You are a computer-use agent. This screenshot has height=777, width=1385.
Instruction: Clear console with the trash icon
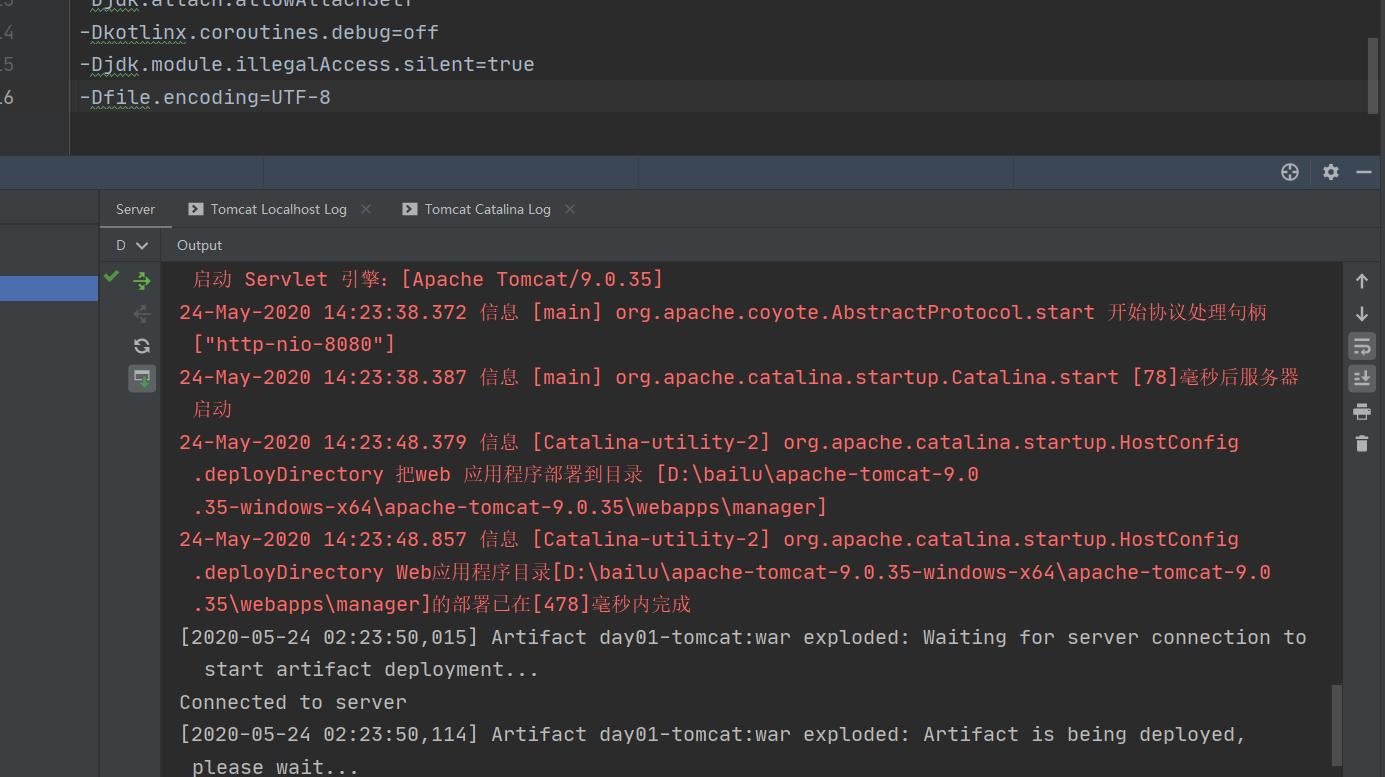point(1361,443)
